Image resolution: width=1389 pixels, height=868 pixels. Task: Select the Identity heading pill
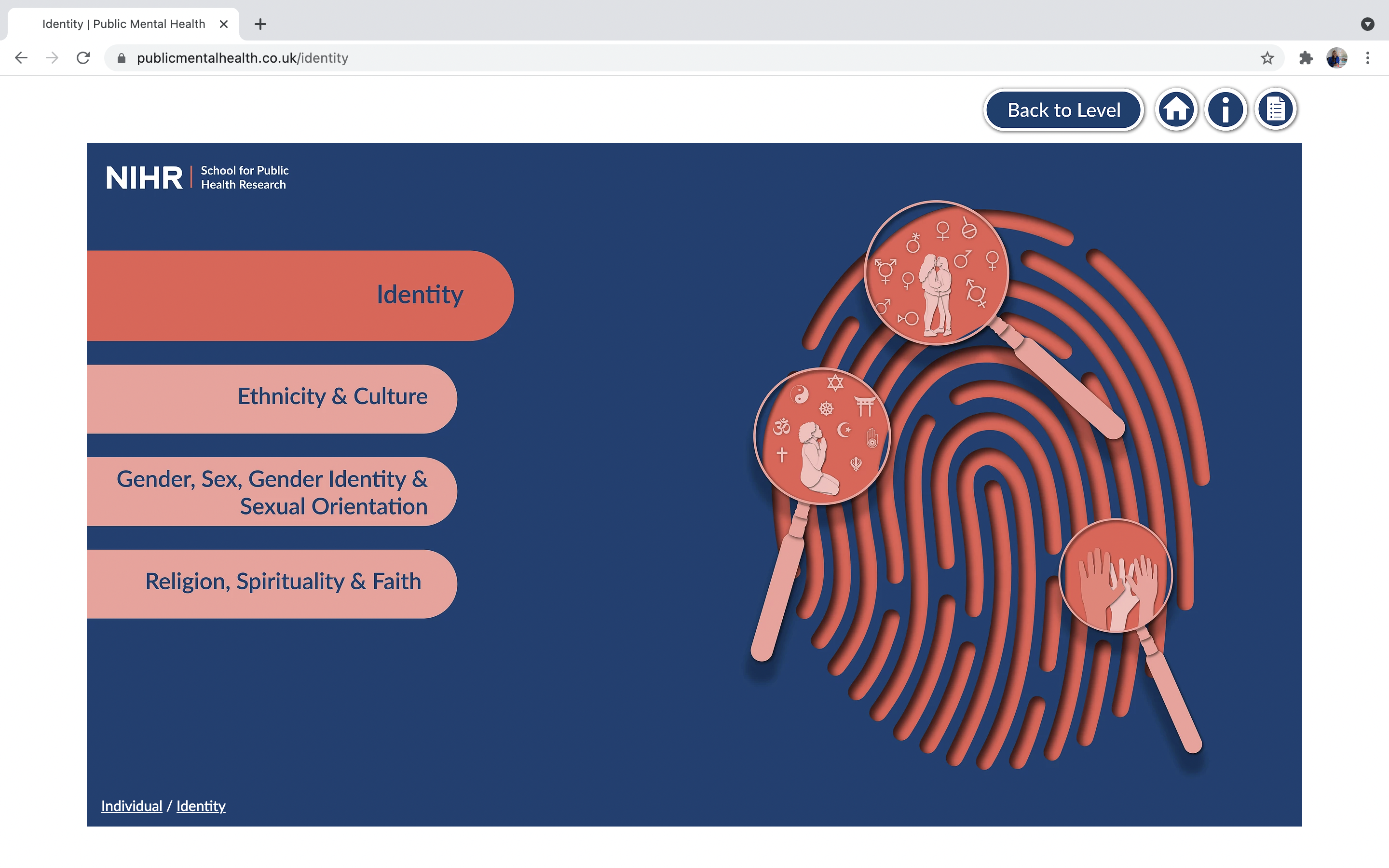pos(300,295)
